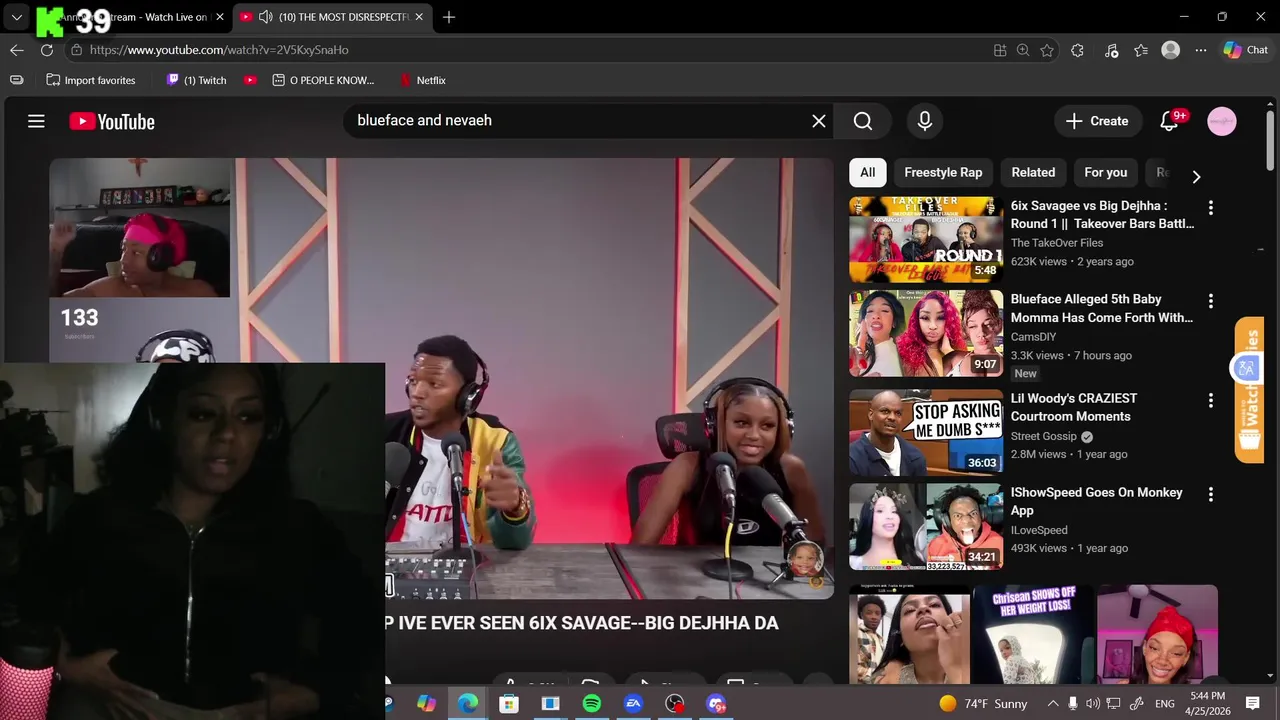Open Spotify from the taskbar
Viewport: 1280px width, 720px height.
[592, 704]
